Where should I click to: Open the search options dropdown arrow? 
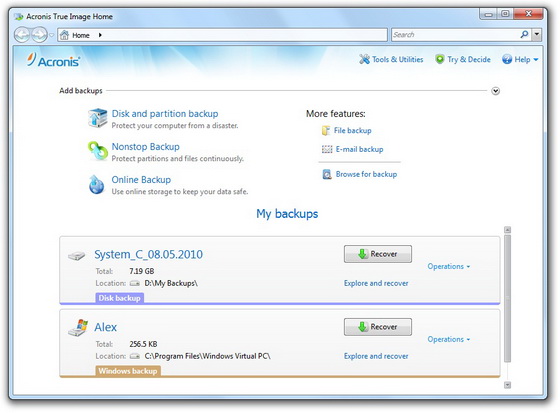tap(537, 35)
